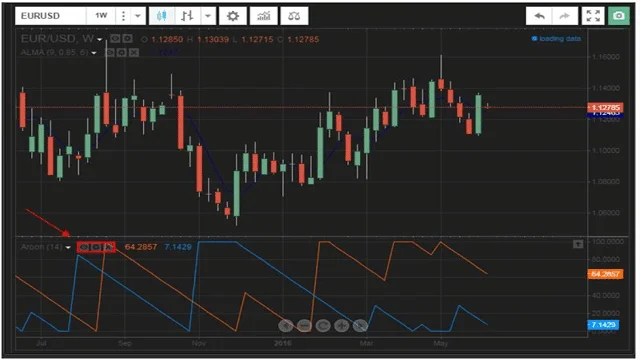Redo the chart action arrow
This screenshot has height=360, width=640.
tap(565, 16)
